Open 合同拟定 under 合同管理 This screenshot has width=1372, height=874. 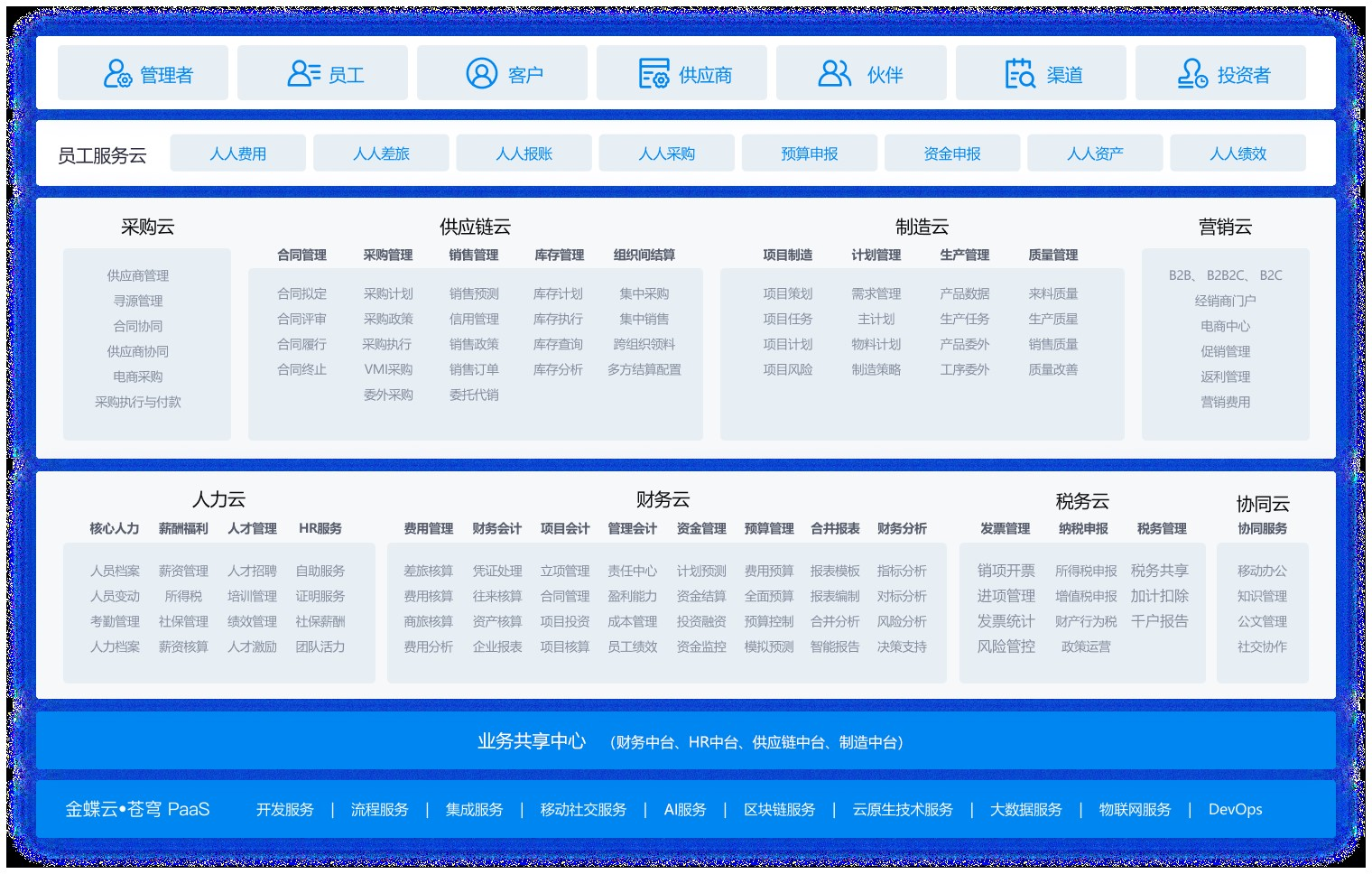[302, 293]
